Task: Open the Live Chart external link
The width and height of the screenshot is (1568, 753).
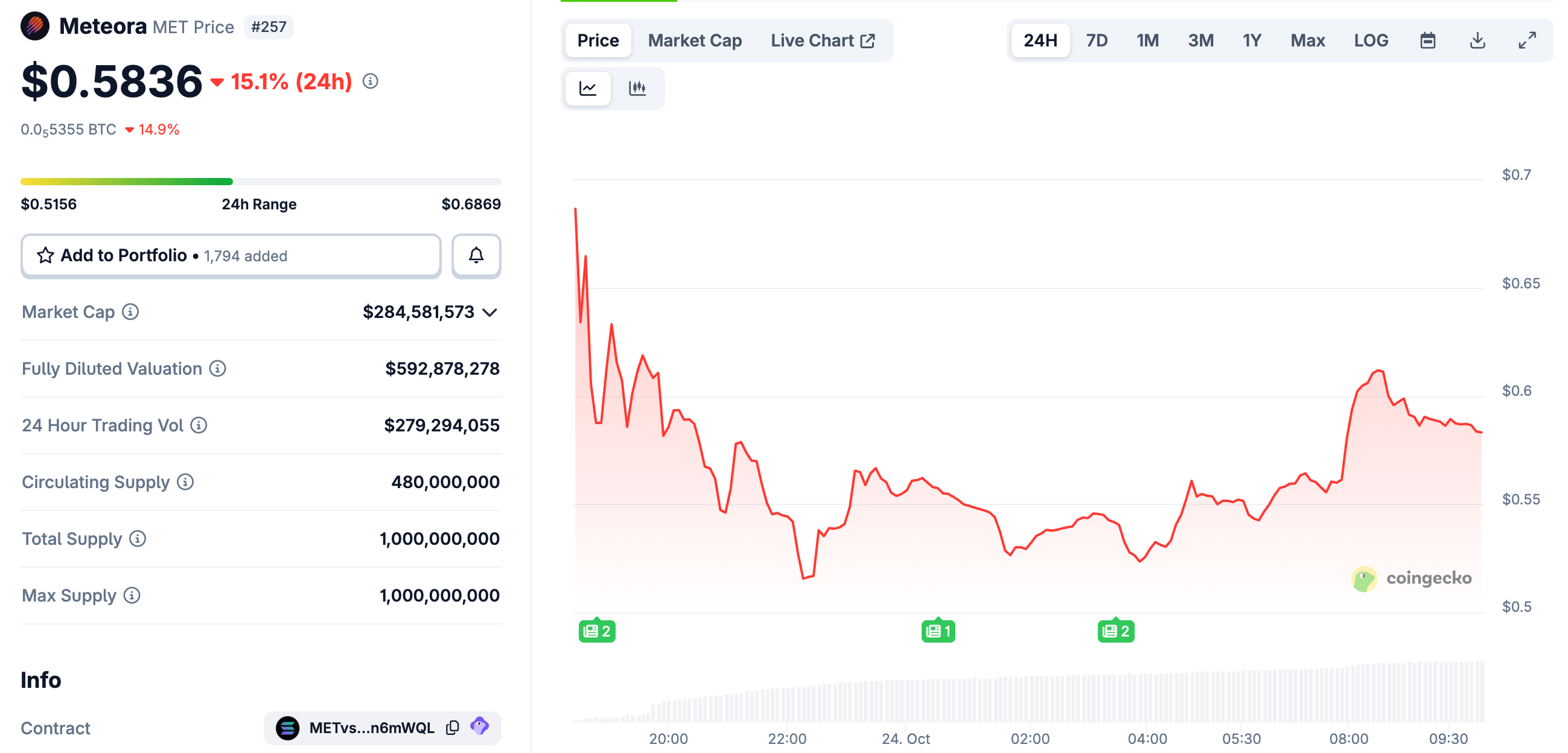Action: 823,41
